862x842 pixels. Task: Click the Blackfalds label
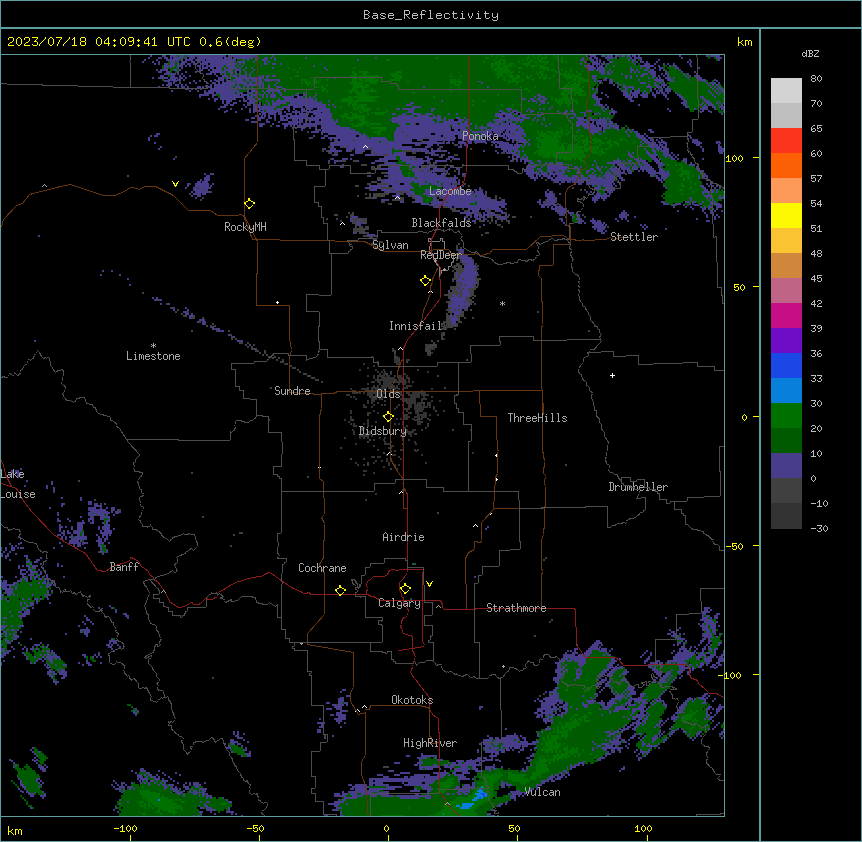point(441,223)
